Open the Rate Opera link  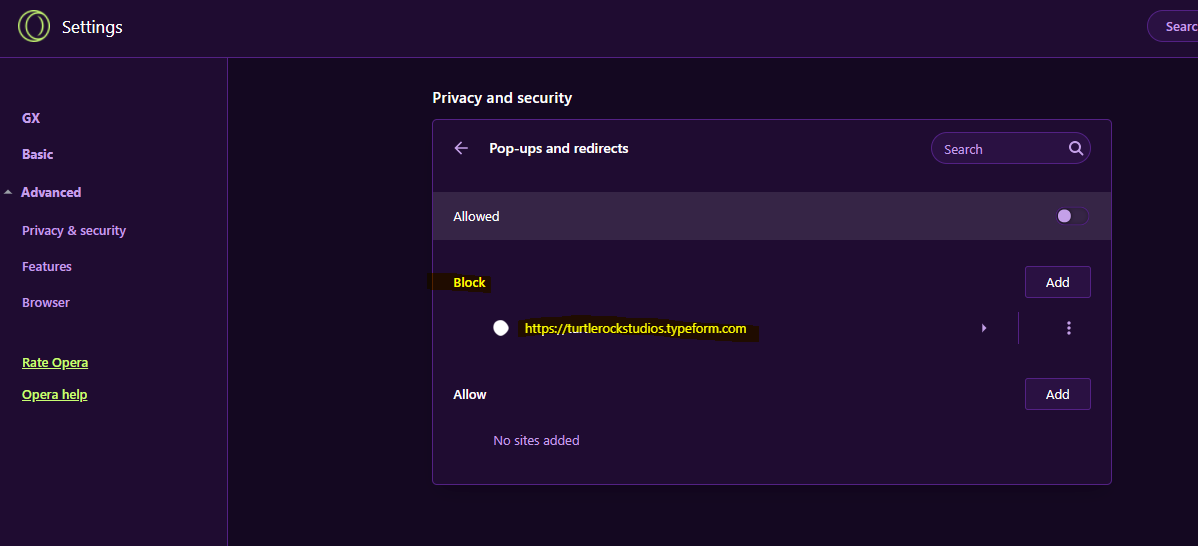click(x=55, y=362)
